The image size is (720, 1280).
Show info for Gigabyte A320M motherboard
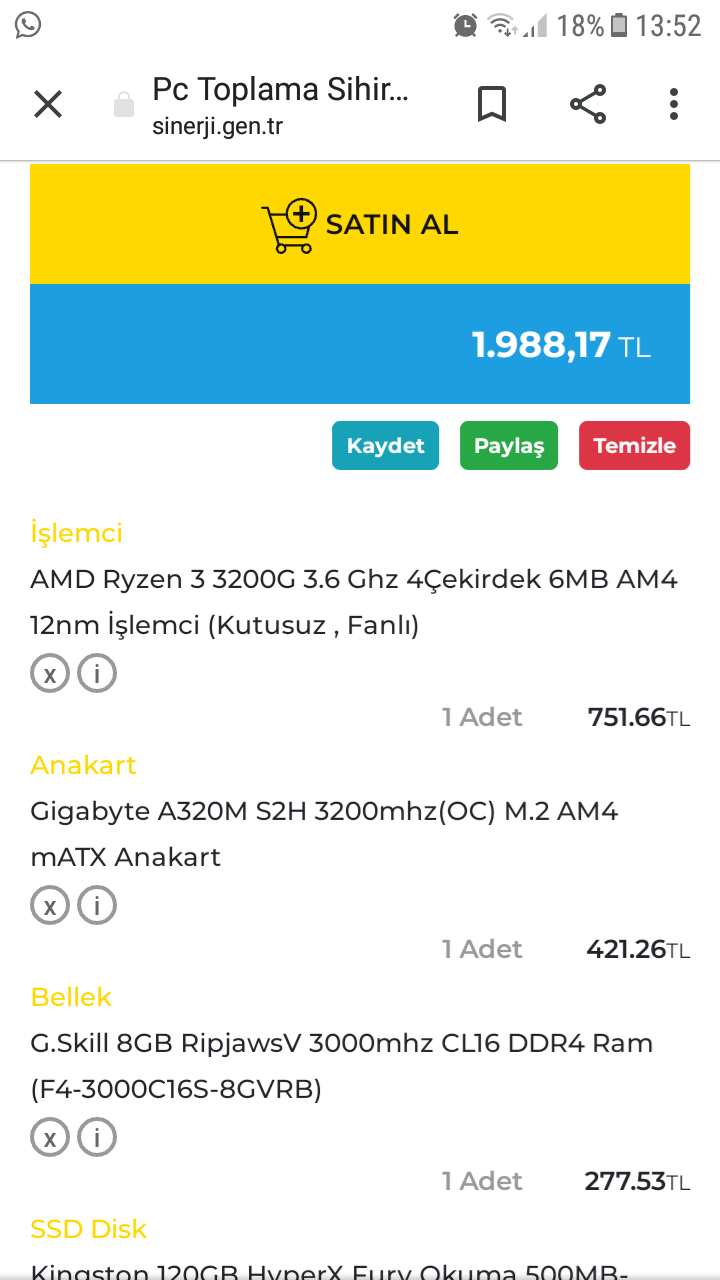tap(97, 906)
